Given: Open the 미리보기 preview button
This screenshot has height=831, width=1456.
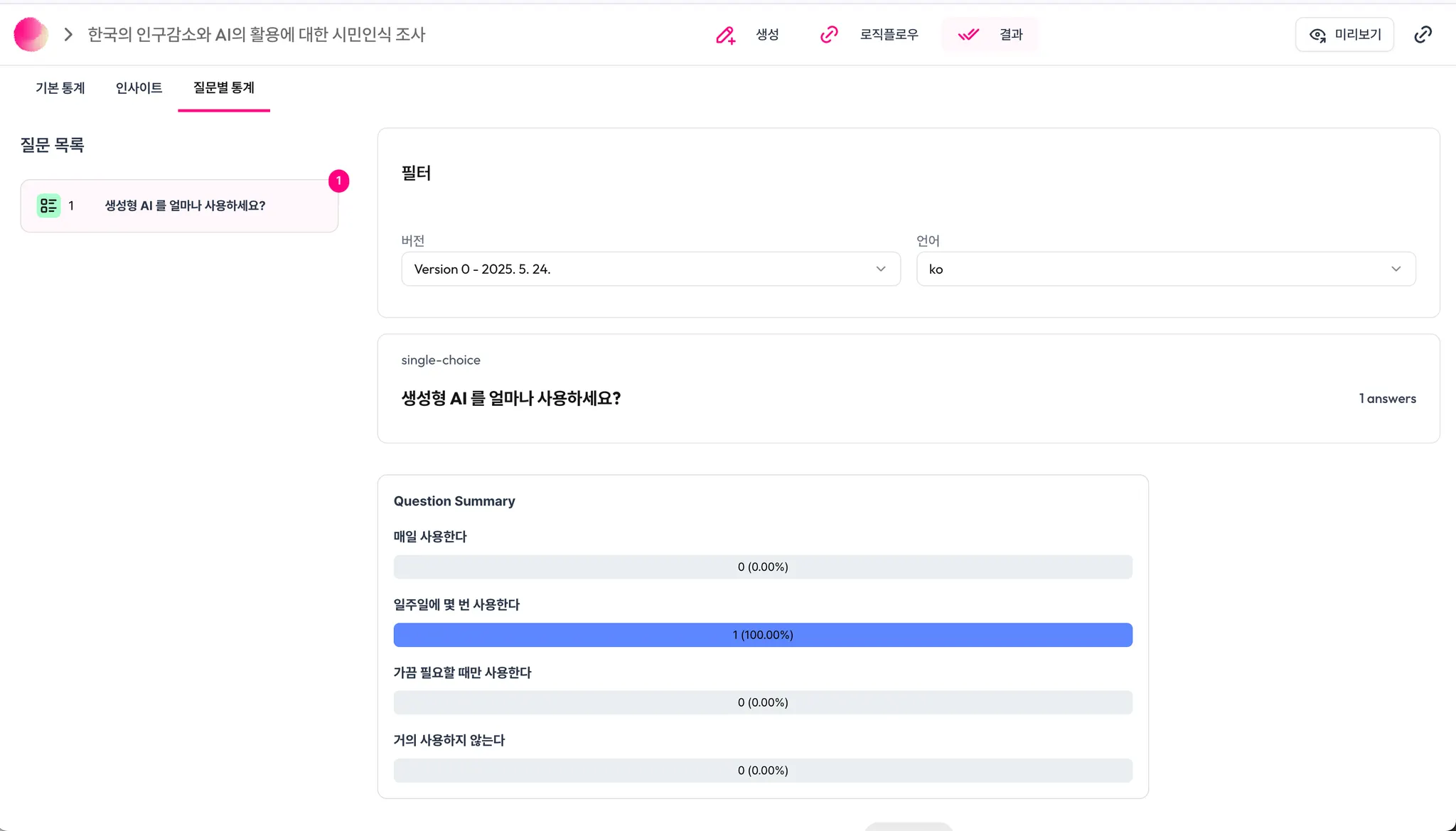Looking at the screenshot, I should 1344,34.
